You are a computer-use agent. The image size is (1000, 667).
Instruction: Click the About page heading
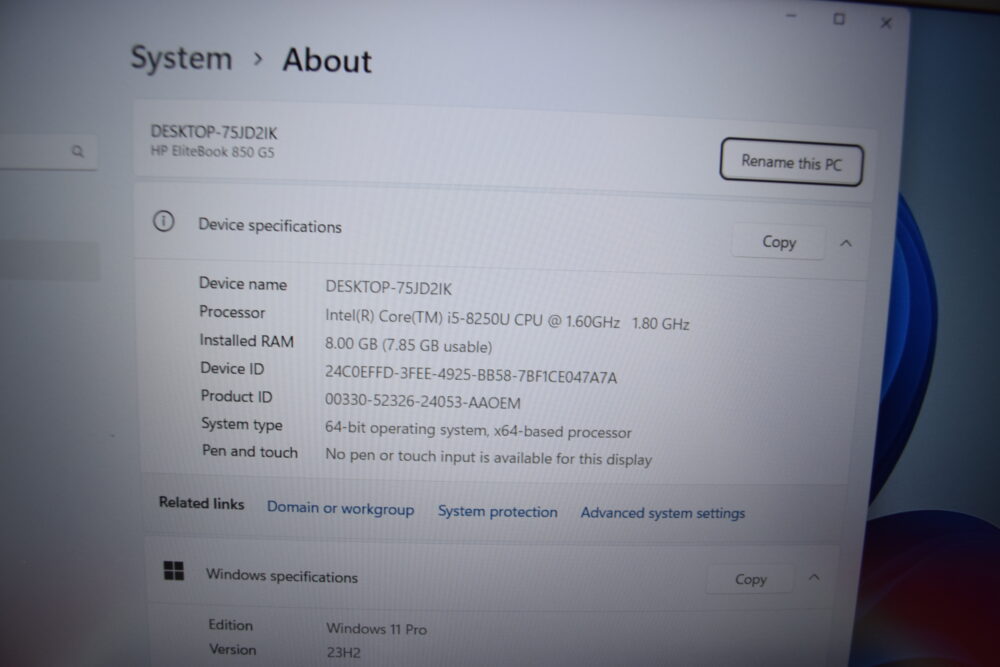coord(327,61)
